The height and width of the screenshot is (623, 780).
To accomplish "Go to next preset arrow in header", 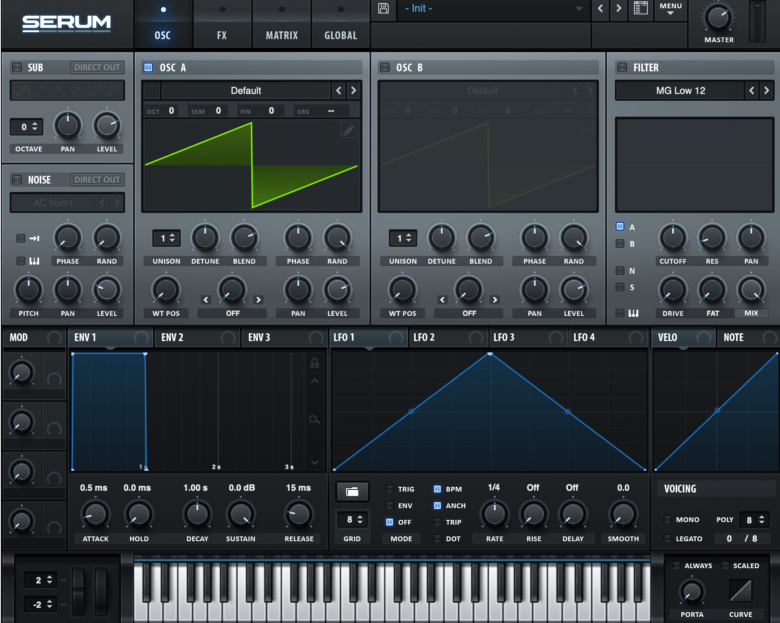I will tap(619, 8).
